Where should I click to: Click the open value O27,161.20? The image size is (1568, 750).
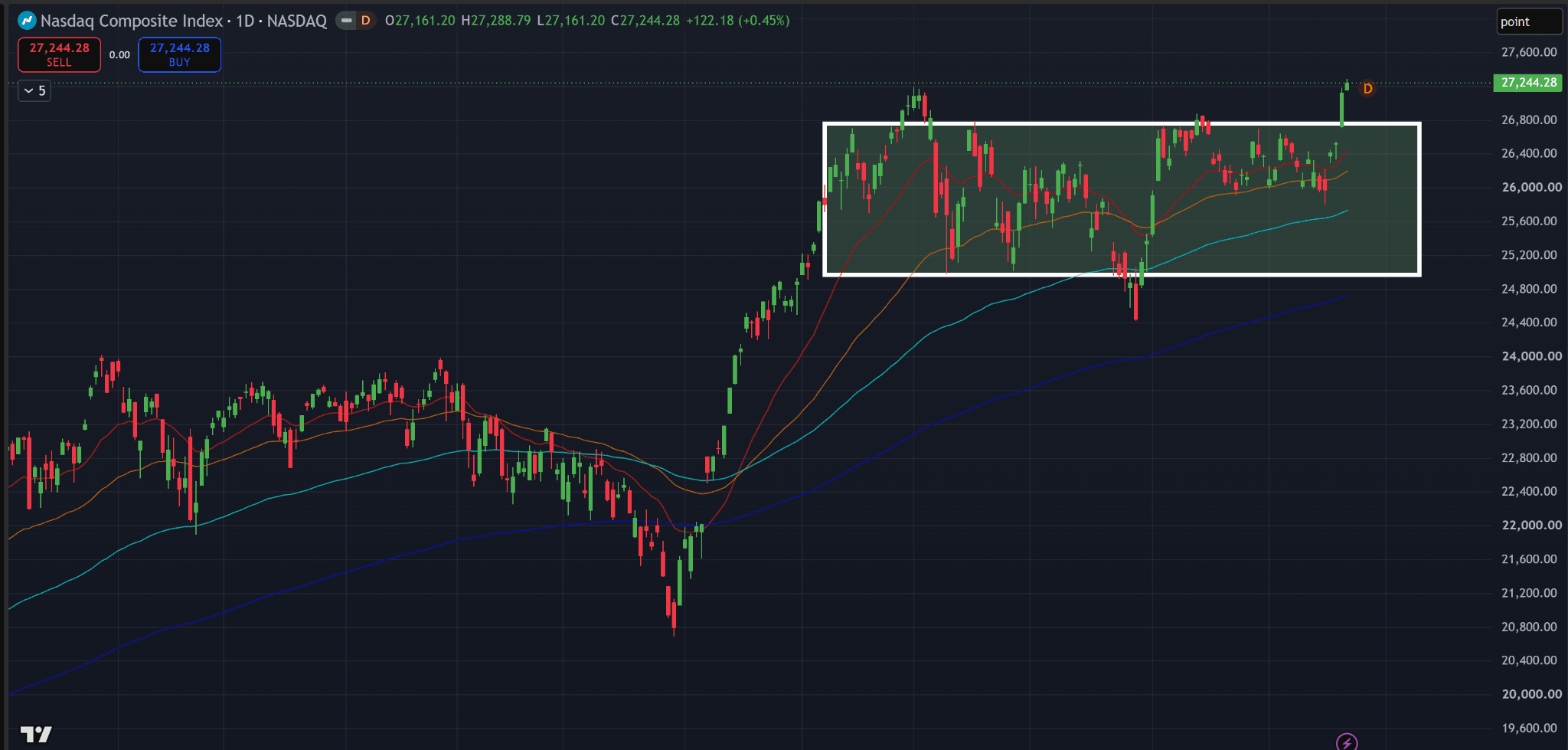pos(420,21)
